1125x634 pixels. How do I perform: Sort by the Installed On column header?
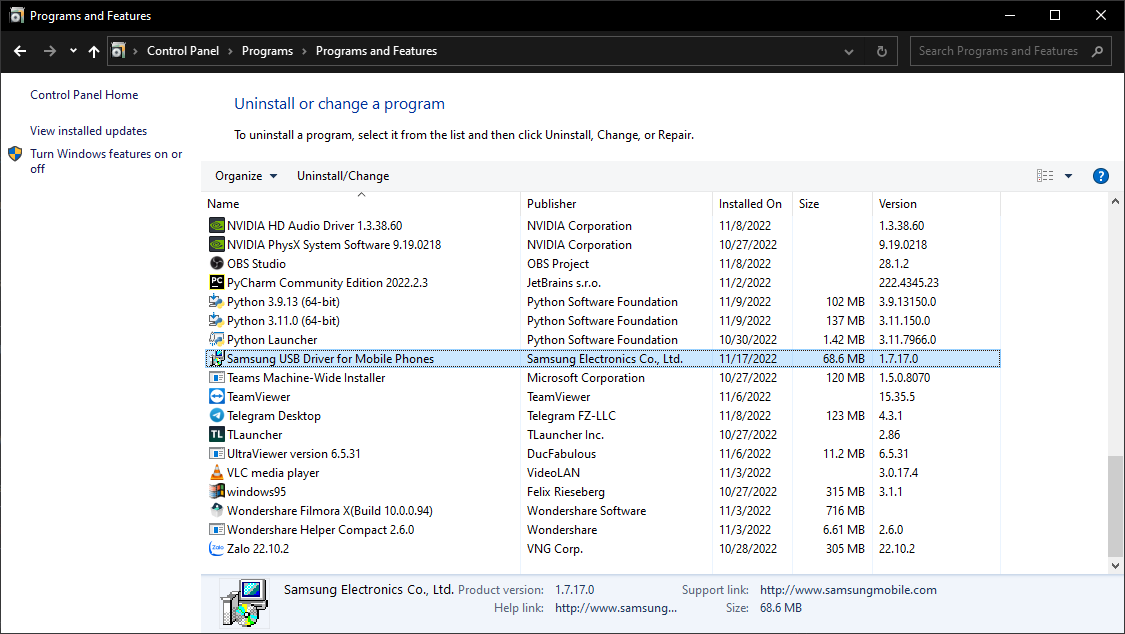[752, 204]
